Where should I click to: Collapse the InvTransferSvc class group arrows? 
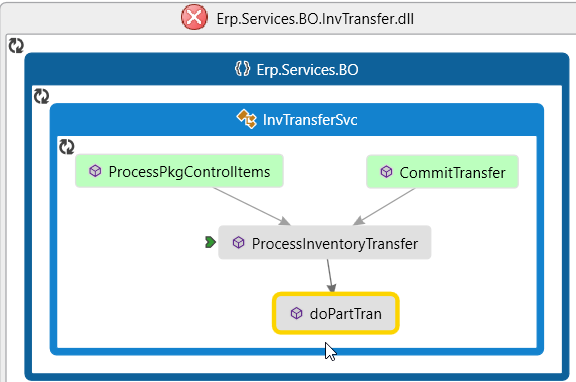pos(66,147)
